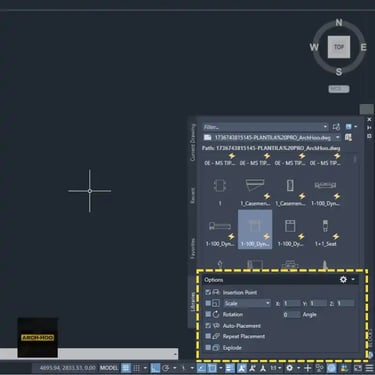Switch to the Libraries tab
The height and width of the screenshot is (375, 375).
[192, 302]
